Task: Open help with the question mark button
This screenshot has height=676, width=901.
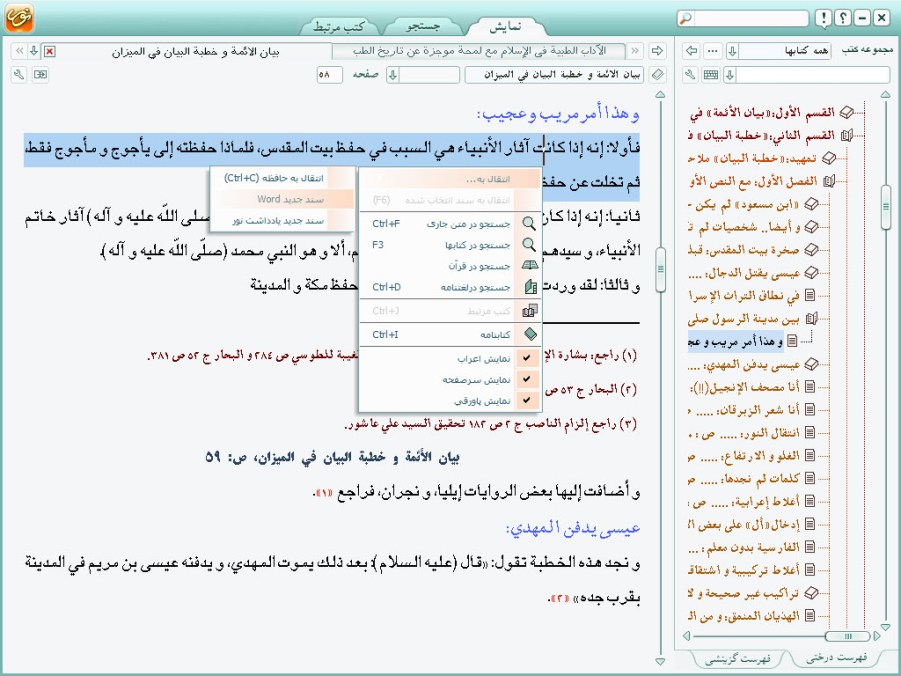Action: (842, 18)
